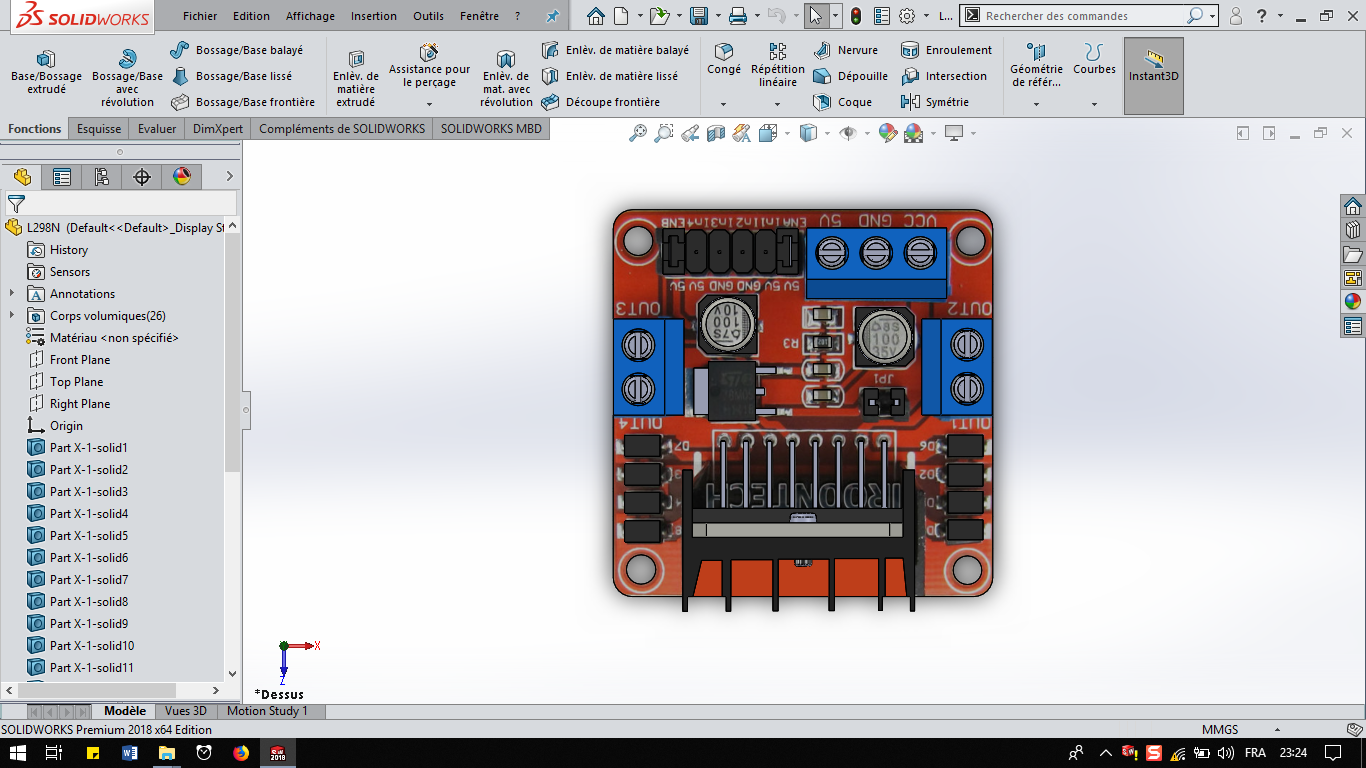The image size is (1366, 768).
Task: Switch to the Esquisse tab
Action: (x=99, y=129)
